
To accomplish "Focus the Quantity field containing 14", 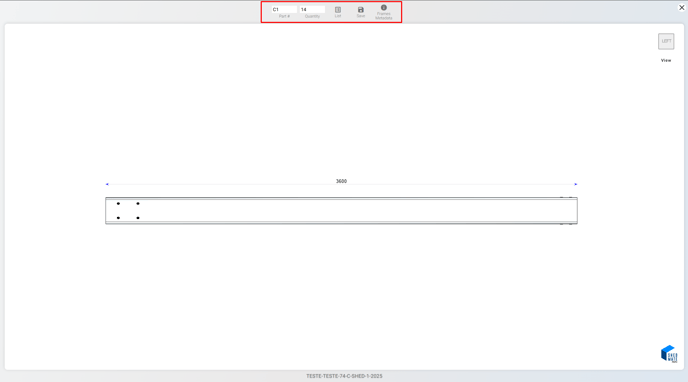I will [312, 9].
